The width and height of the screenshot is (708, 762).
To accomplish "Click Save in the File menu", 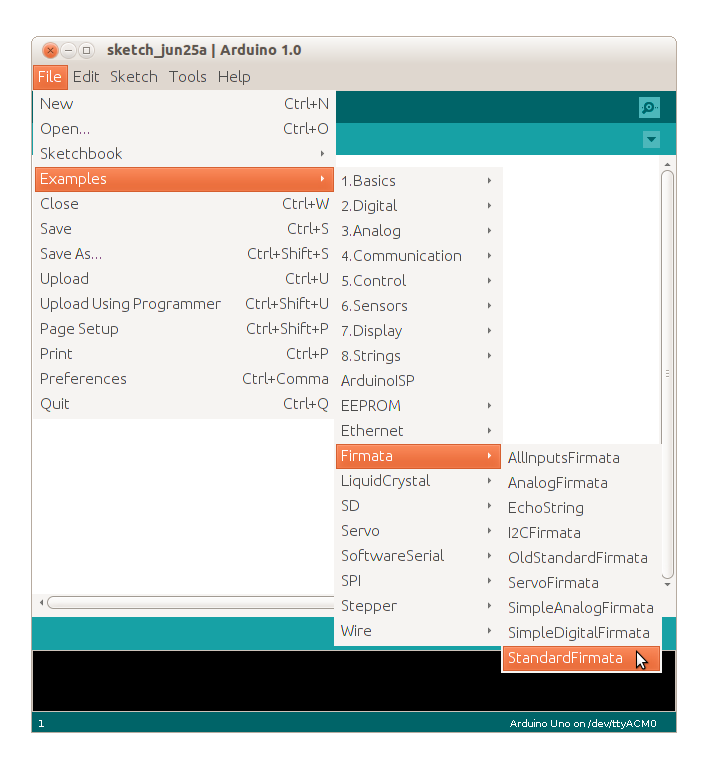I will 185,229.
